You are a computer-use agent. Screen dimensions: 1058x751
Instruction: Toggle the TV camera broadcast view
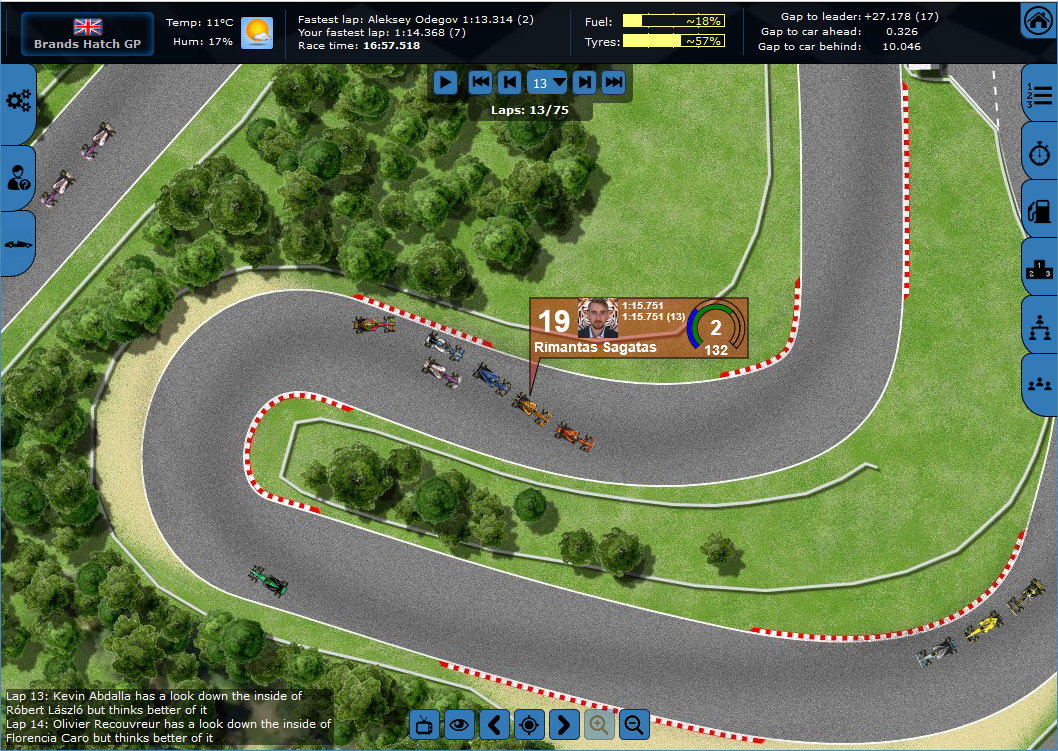coord(424,724)
